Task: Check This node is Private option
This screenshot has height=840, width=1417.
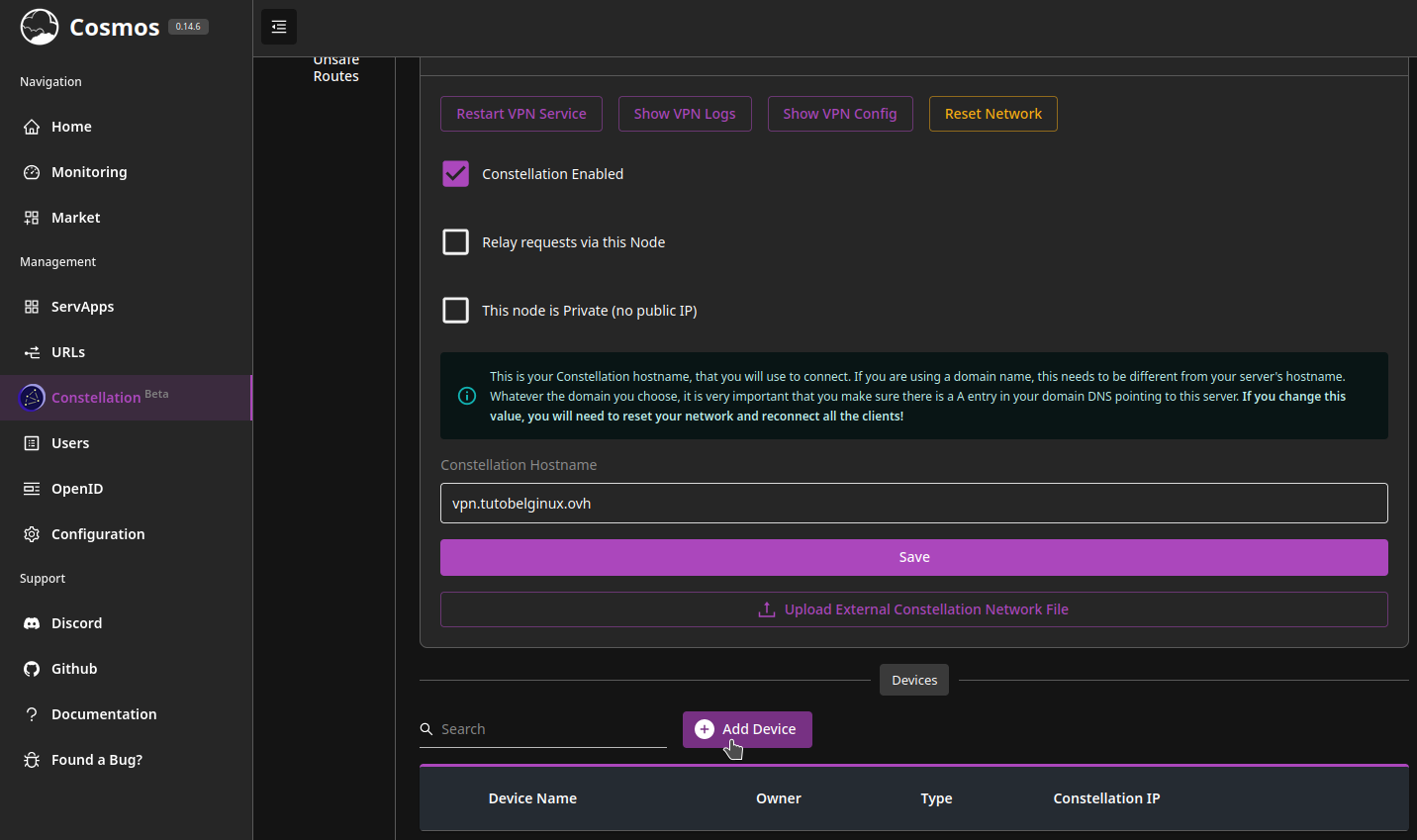Action: click(x=455, y=311)
